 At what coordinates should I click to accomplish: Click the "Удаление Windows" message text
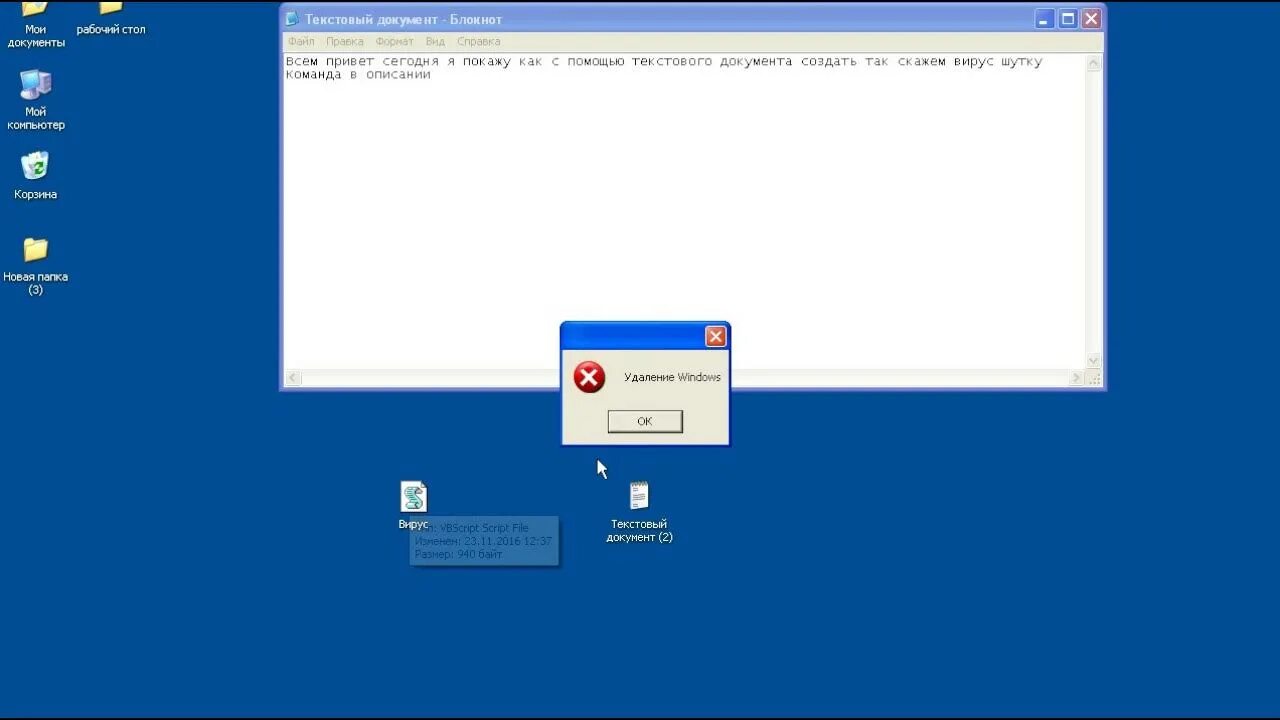[x=672, y=377]
